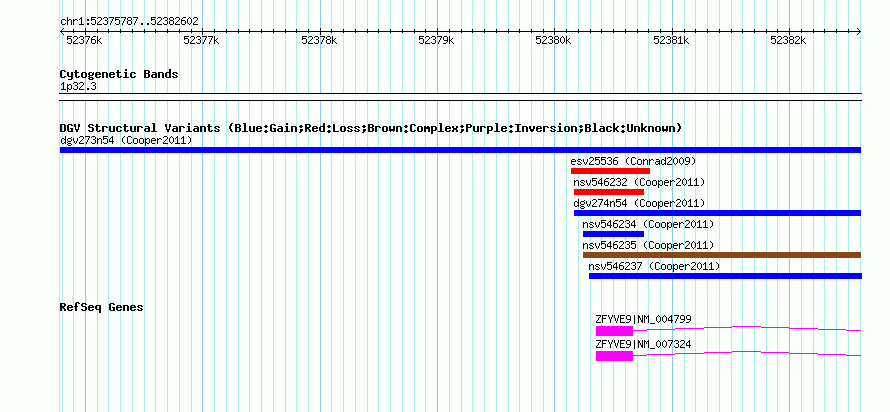Open the ZFYVE9|NM_007324 gene label

tap(644, 344)
